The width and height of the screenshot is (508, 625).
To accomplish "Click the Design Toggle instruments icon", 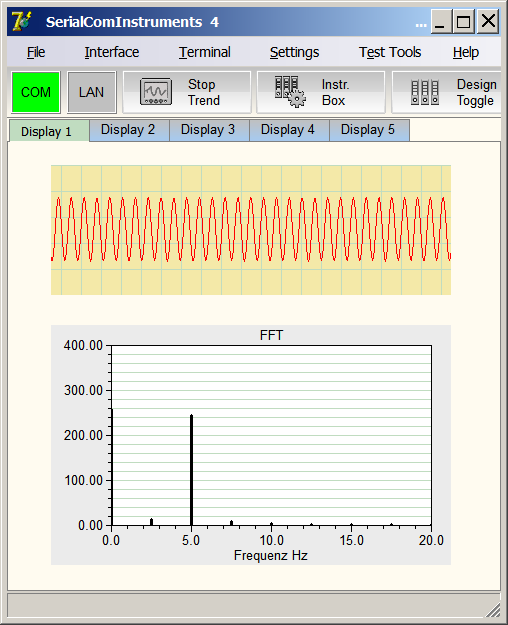I will coord(425,92).
